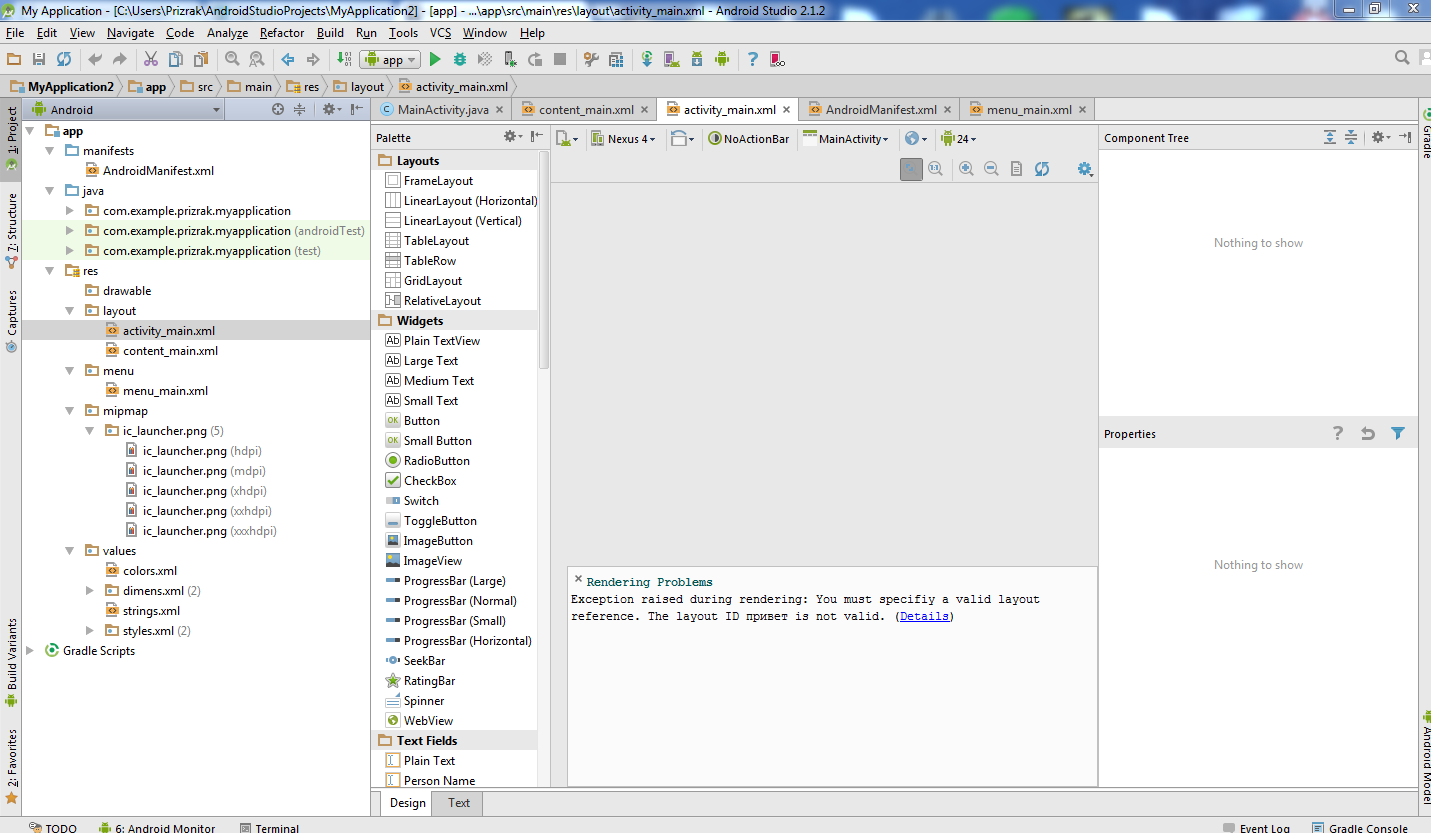The width and height of the screenshot is (1431, 833).
Task: Click the Properties filter funnel icon
Action: point(1398,433)
